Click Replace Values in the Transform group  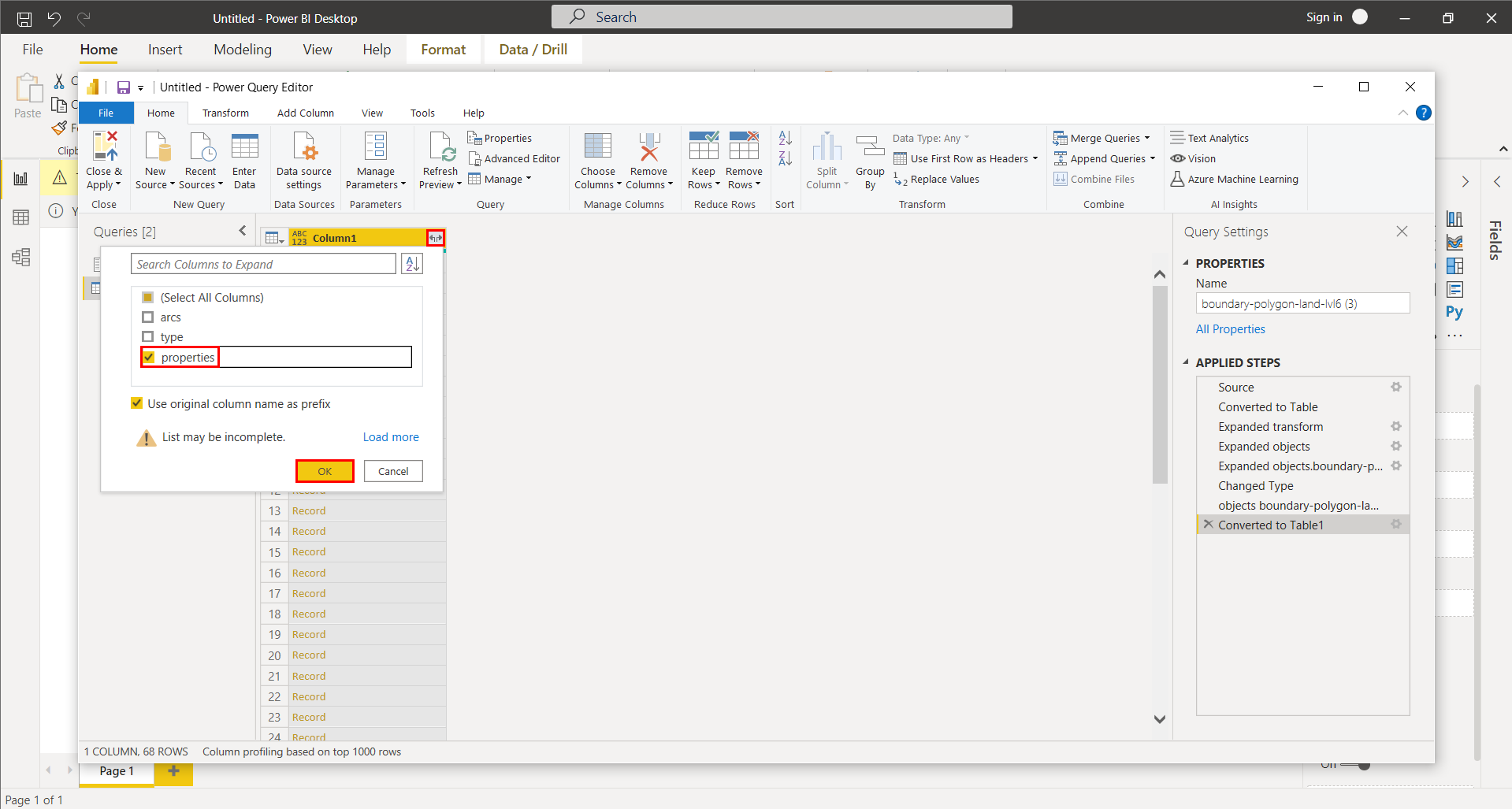coord(936,180)
